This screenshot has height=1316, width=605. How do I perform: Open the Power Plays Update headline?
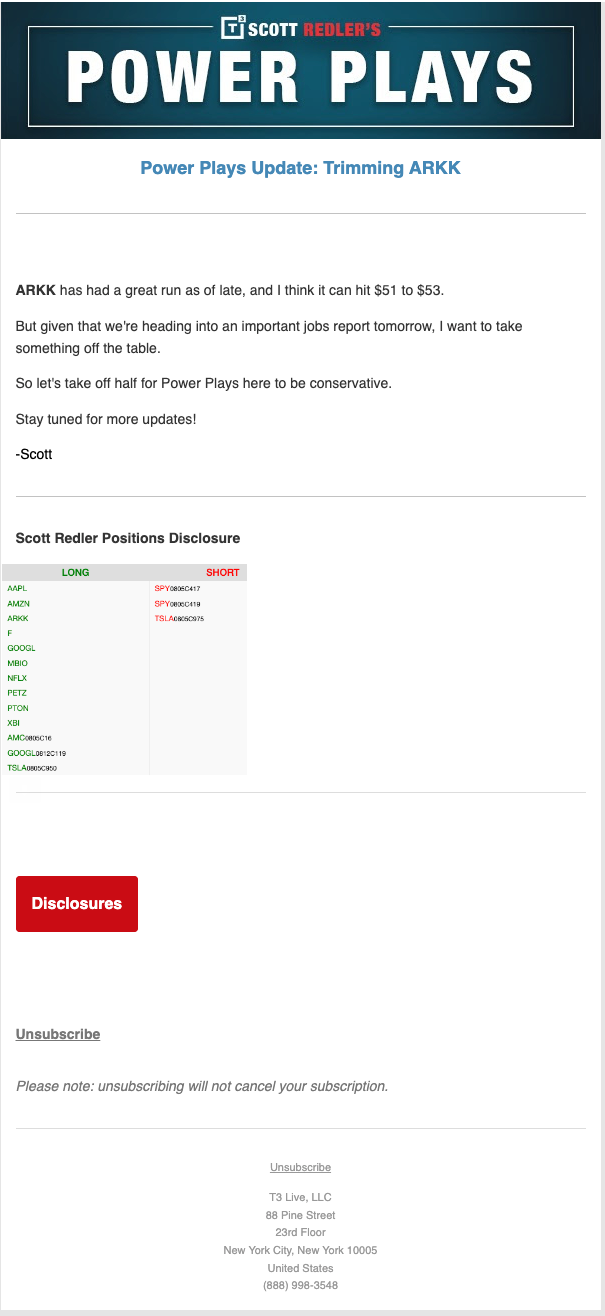click(300, 168)
